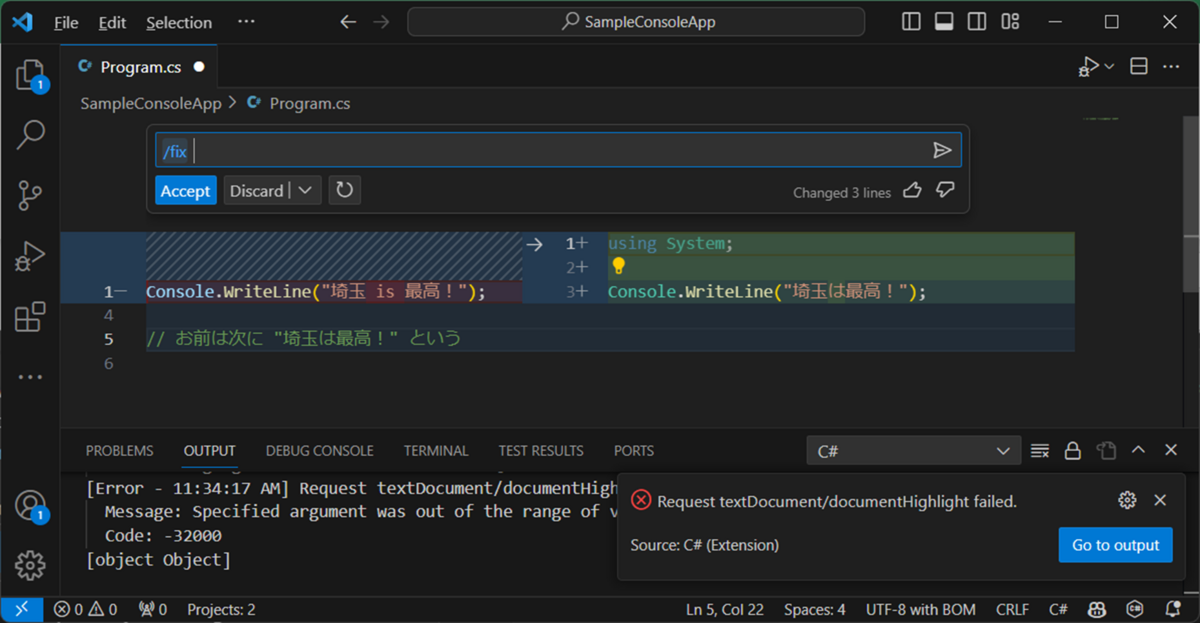This screenshot has height=623, width=1200.
Task: Accept the suggested fix
Action: tap(186, 190)
